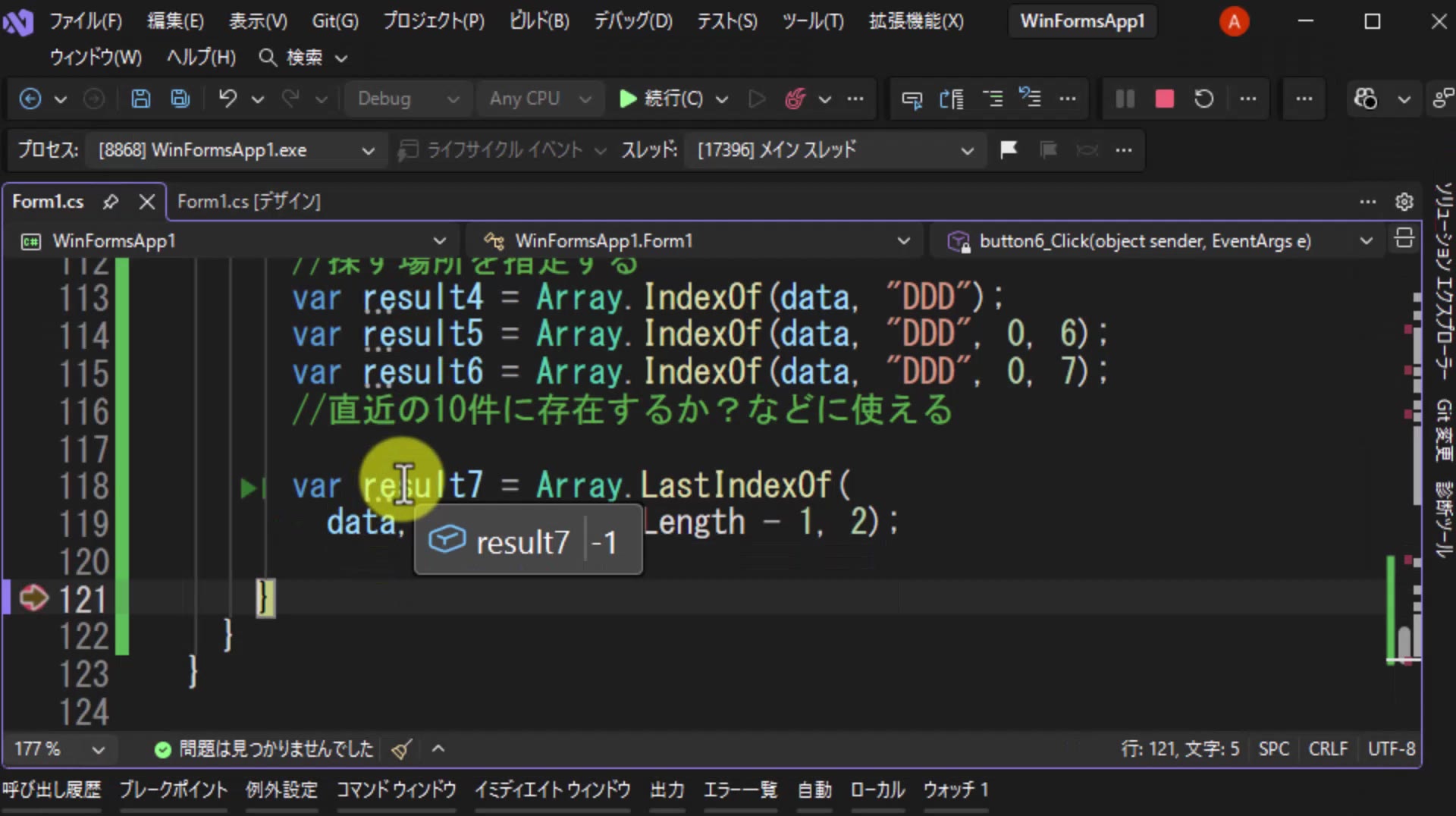Click the Hot Reload flame icon

coord(795,99)
